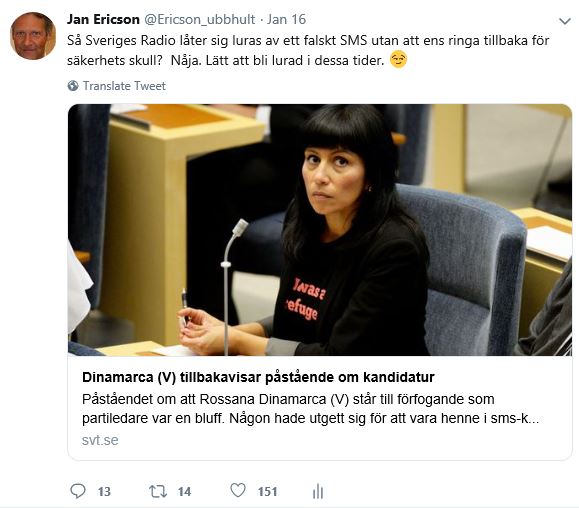Click the retweet count 14

(184, 492)
